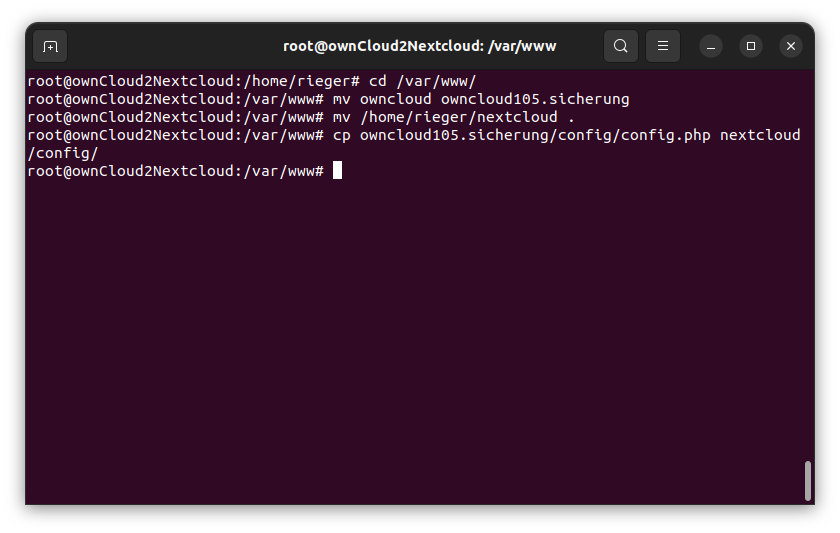Click the first prompt showing /home/rieger#

193,81
